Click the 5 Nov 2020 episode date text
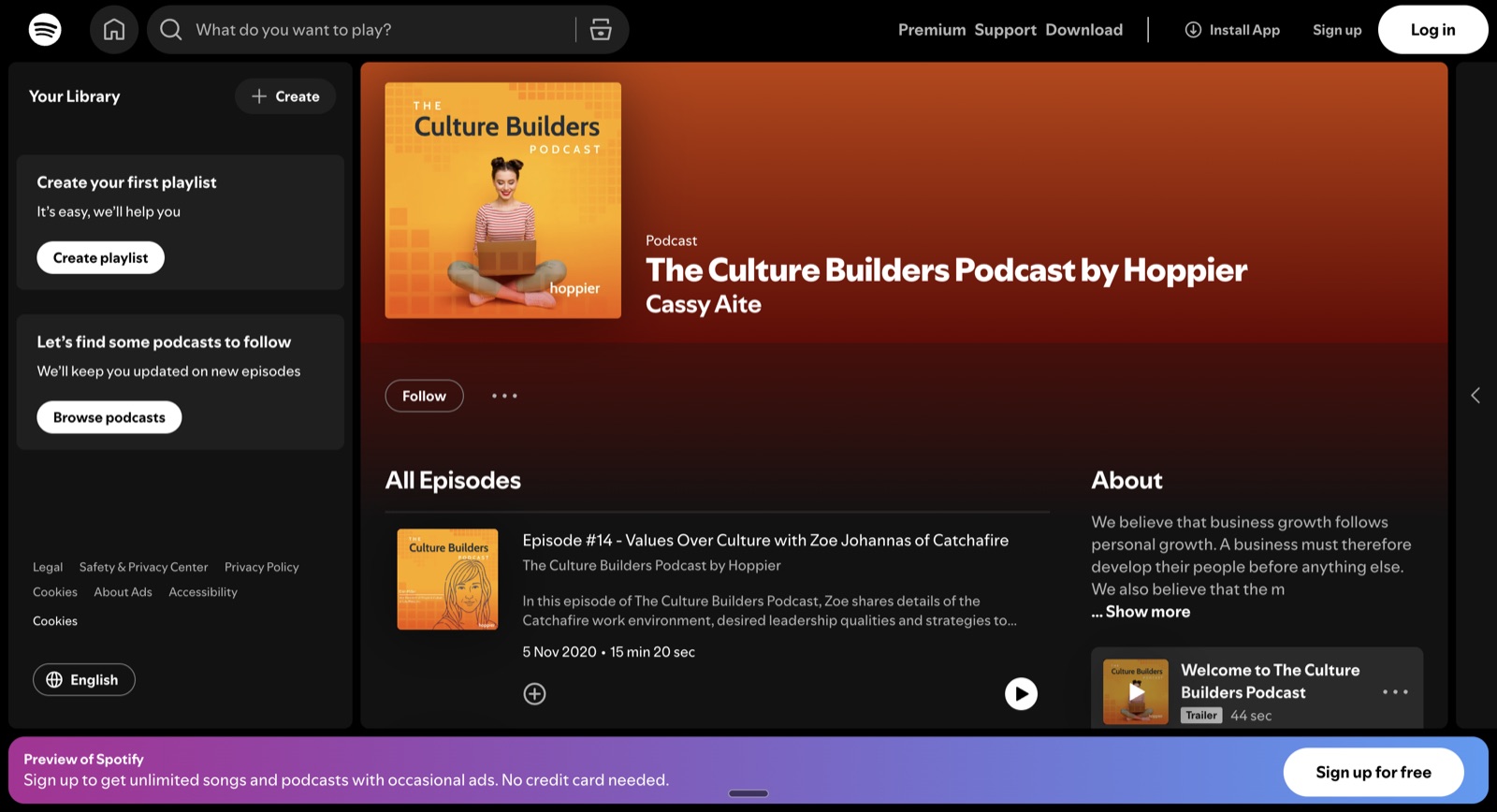 click(x=560, y=652)
